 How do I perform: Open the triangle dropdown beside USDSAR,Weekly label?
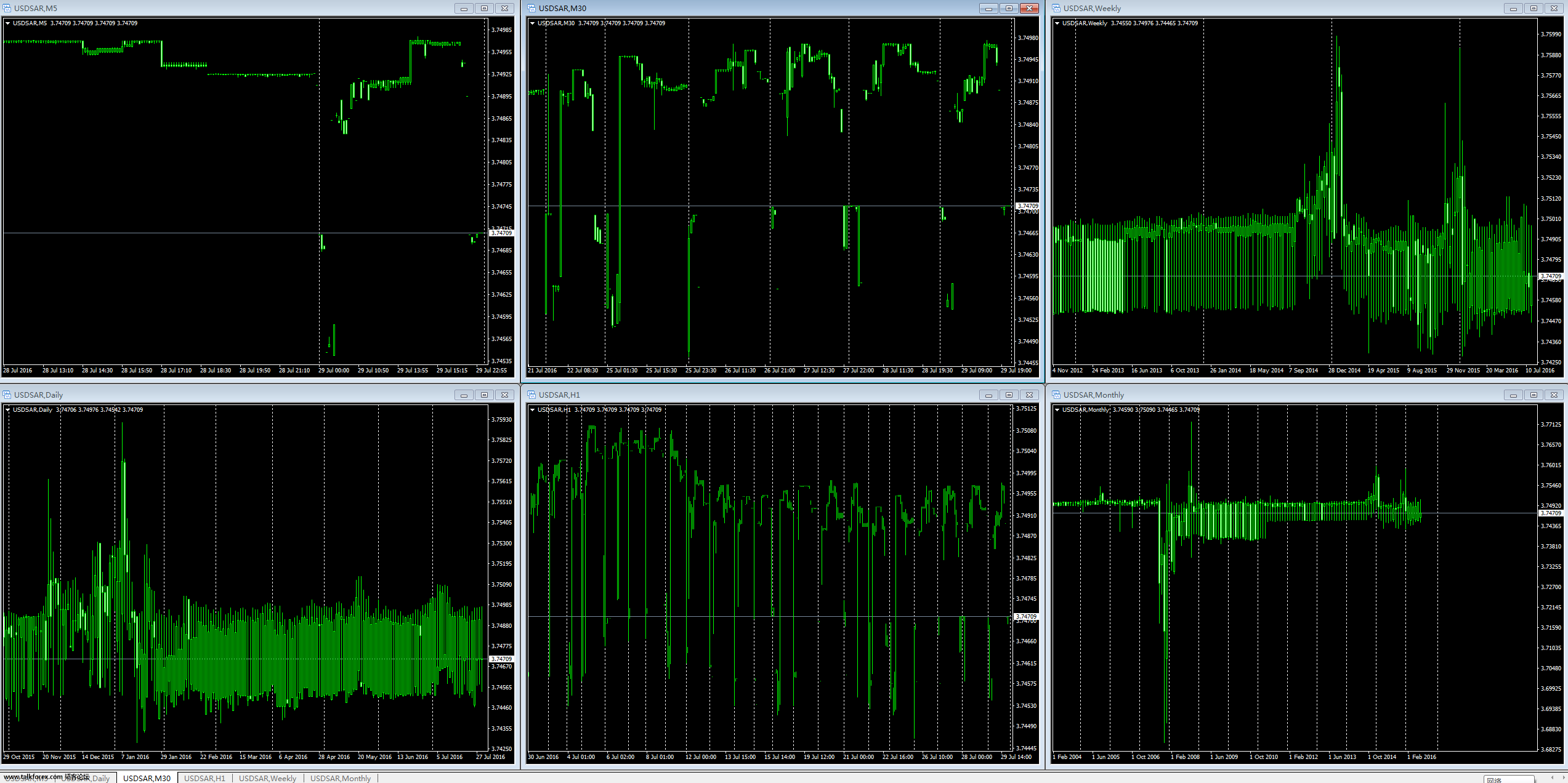pos(1057,23)
